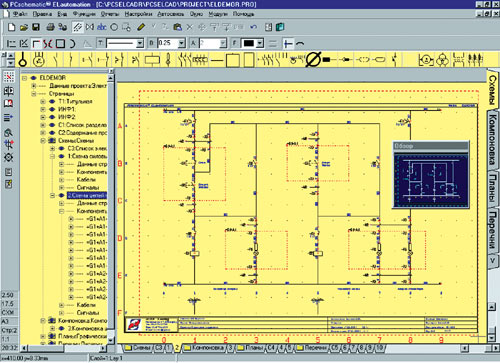The width and height of the screenshot is (500, 363).
Task: Toggle the right-angled line button
Action: click(x=36, y=43)
